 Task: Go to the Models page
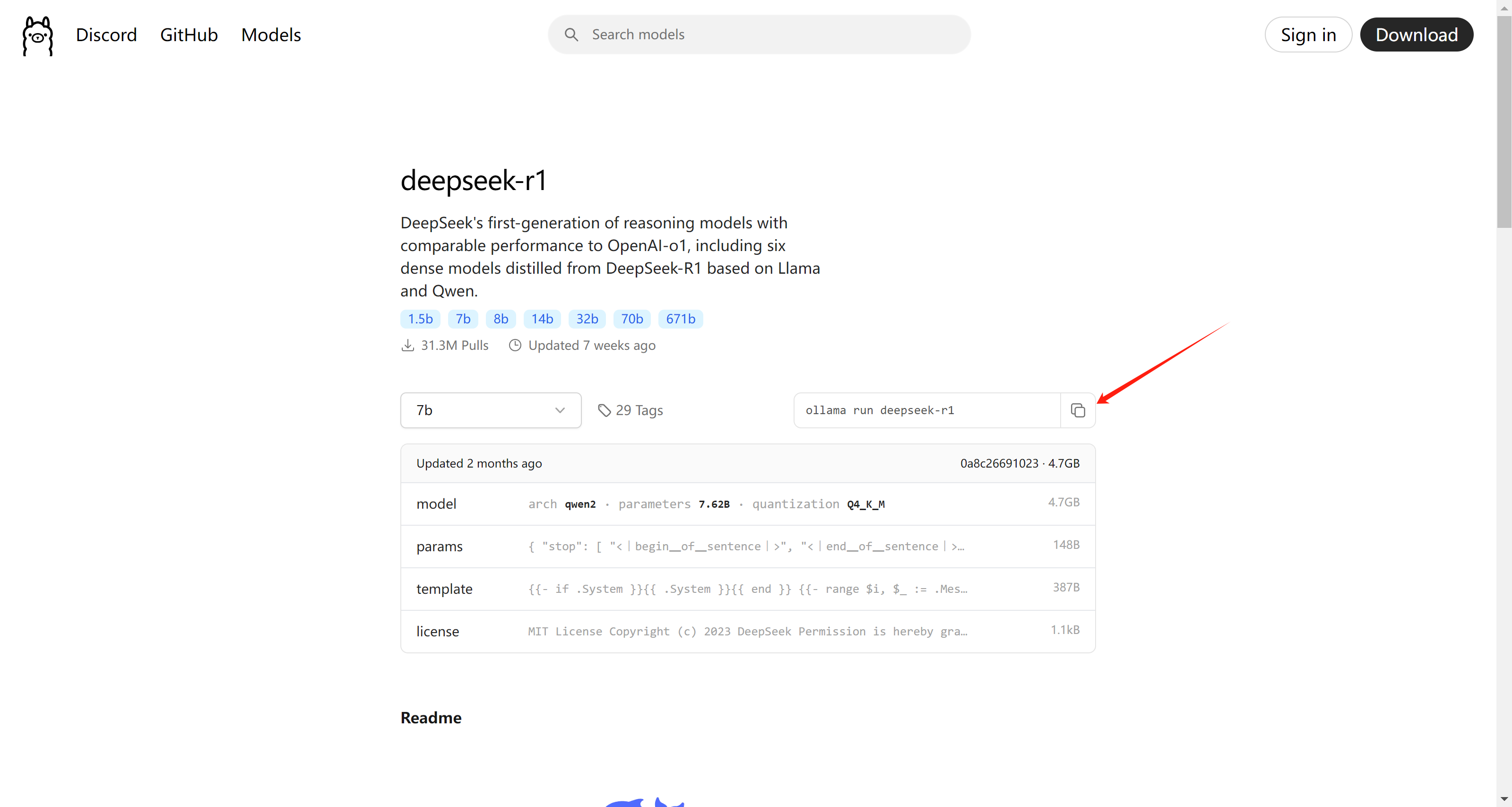(270, 35)
